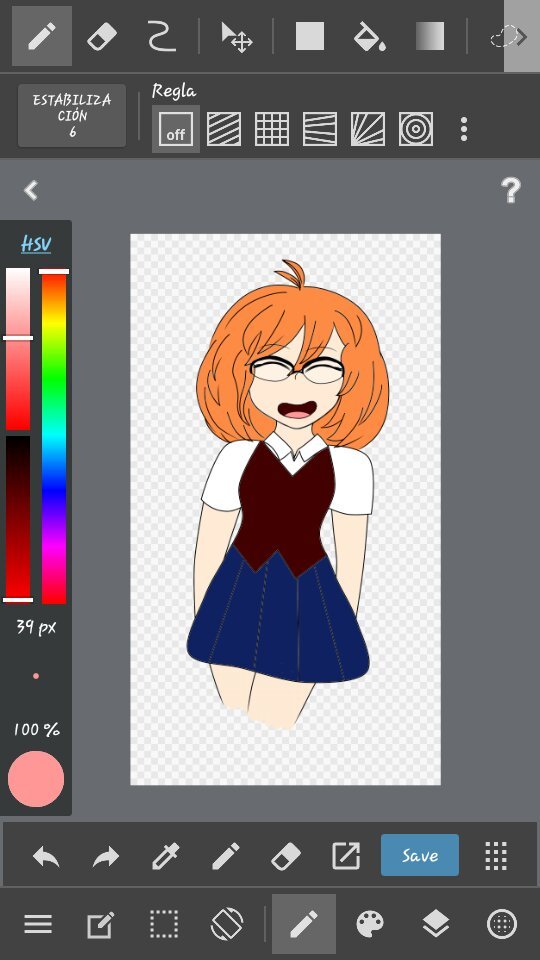
Task: Select the Fill bucket tool
Action: coord(369,36)
